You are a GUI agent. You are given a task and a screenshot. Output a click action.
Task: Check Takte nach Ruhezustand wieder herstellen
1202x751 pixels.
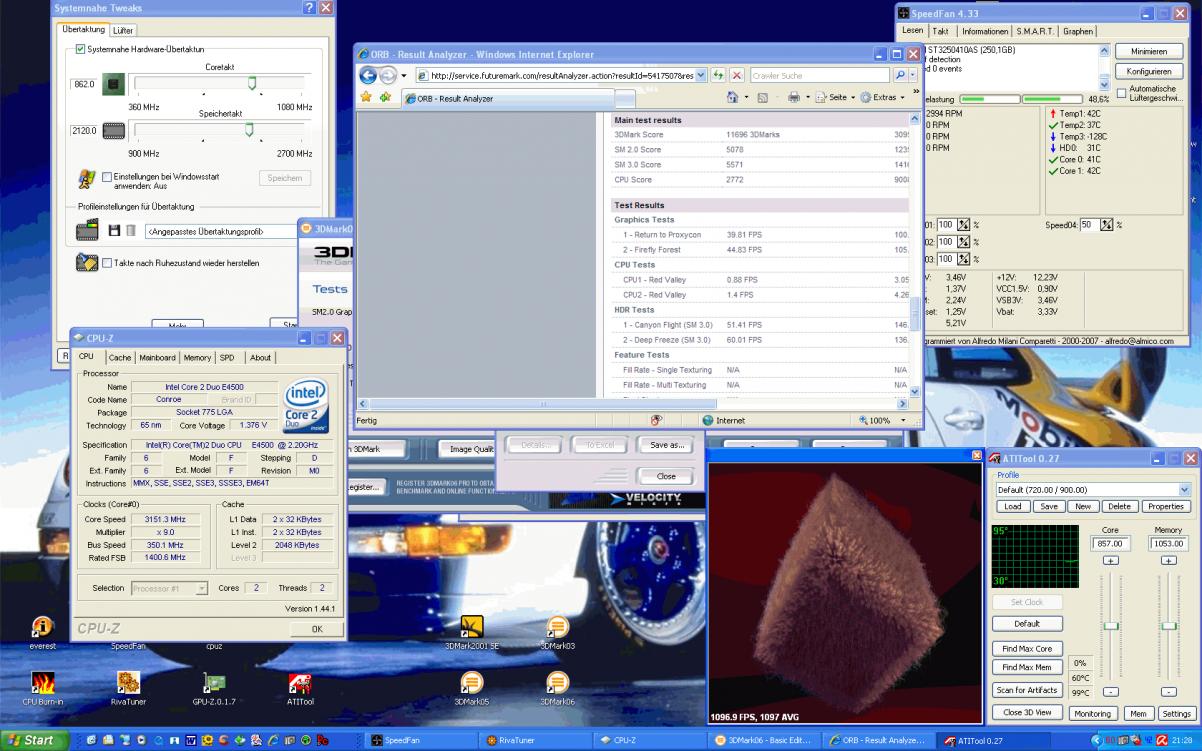[x=107, y=263]
